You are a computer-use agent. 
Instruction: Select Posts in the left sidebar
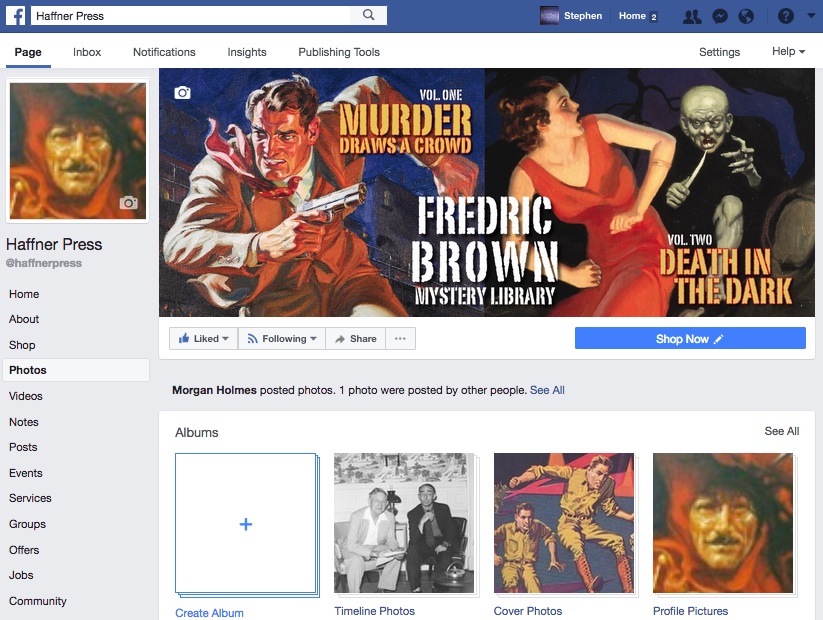[23, 447]
